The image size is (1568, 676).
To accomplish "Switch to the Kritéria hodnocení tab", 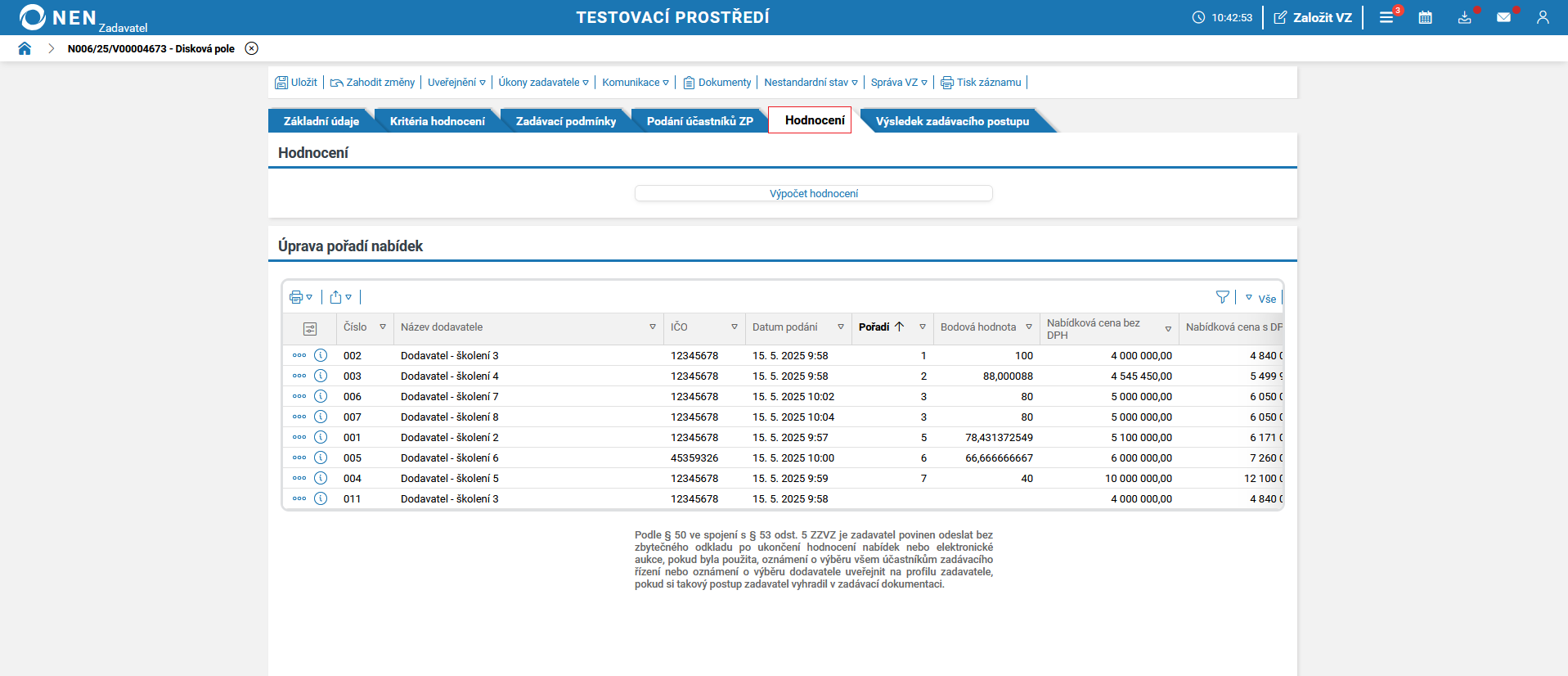I will 437,121.
